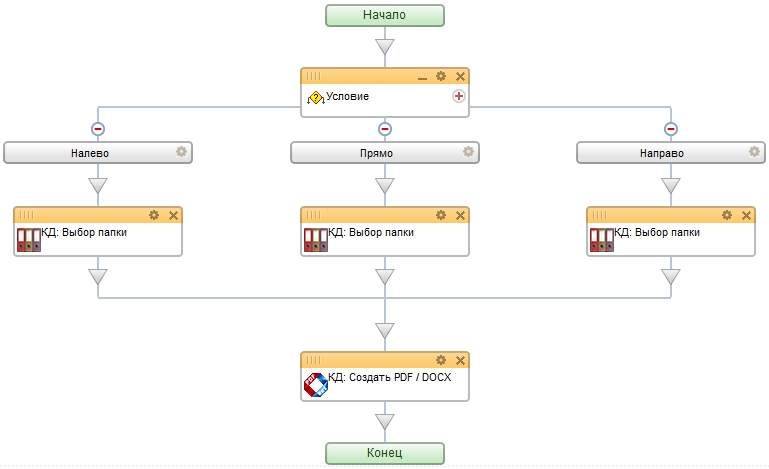The height and width of the screenshot is (469, 769).
Task: Select the Конец end node
Action: 385,452
